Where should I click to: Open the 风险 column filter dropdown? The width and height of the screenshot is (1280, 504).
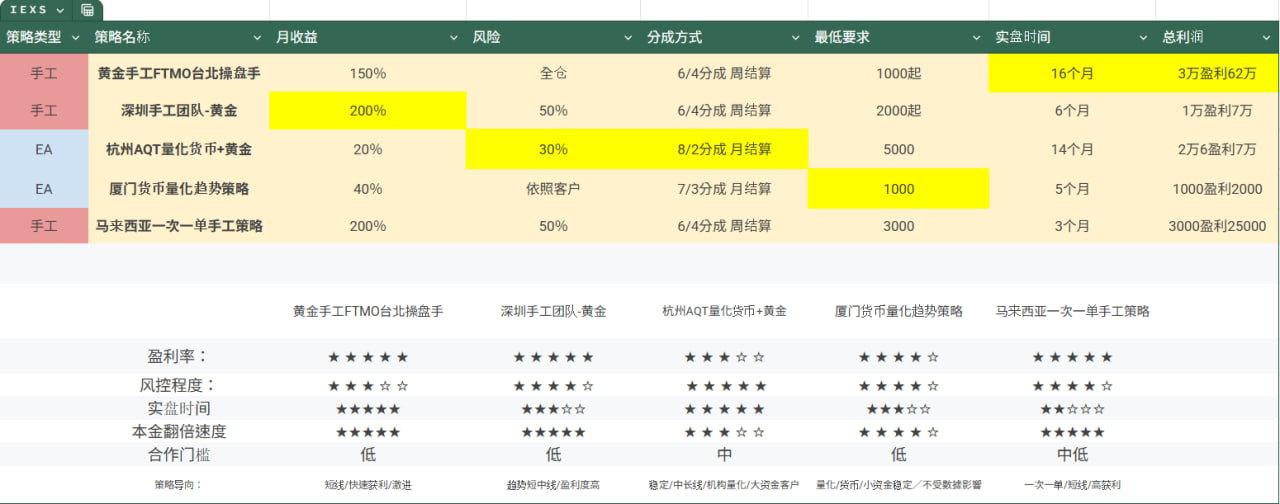coord(628,38)
